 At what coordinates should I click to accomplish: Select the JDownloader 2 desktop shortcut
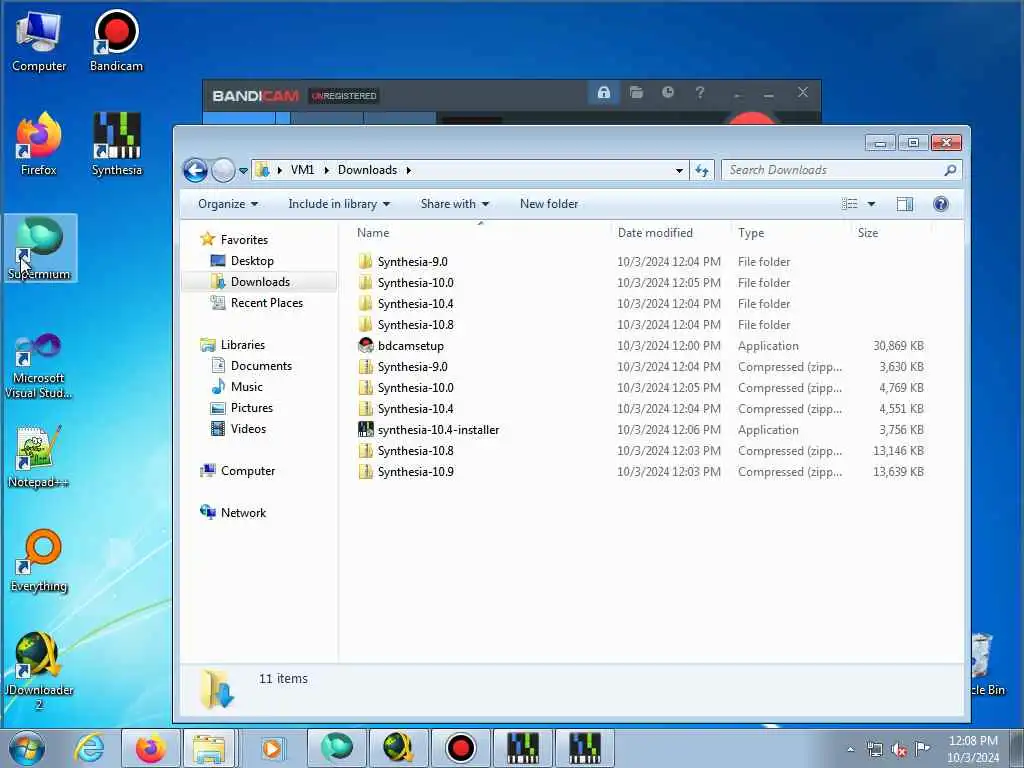[x=39, y=671]
